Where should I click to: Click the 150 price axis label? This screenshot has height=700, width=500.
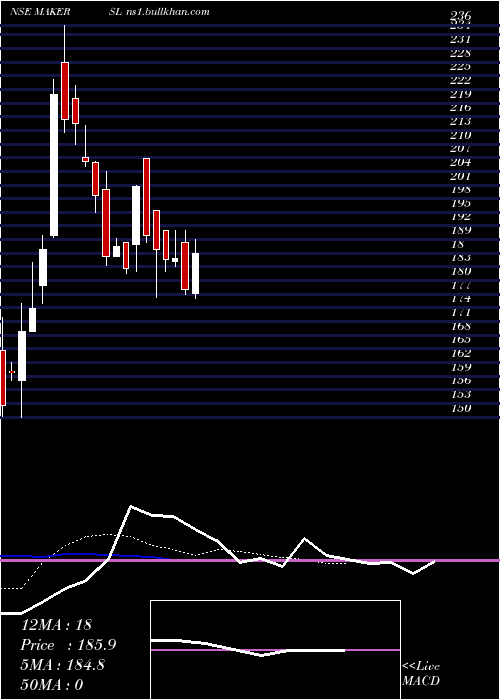[460, 408]
